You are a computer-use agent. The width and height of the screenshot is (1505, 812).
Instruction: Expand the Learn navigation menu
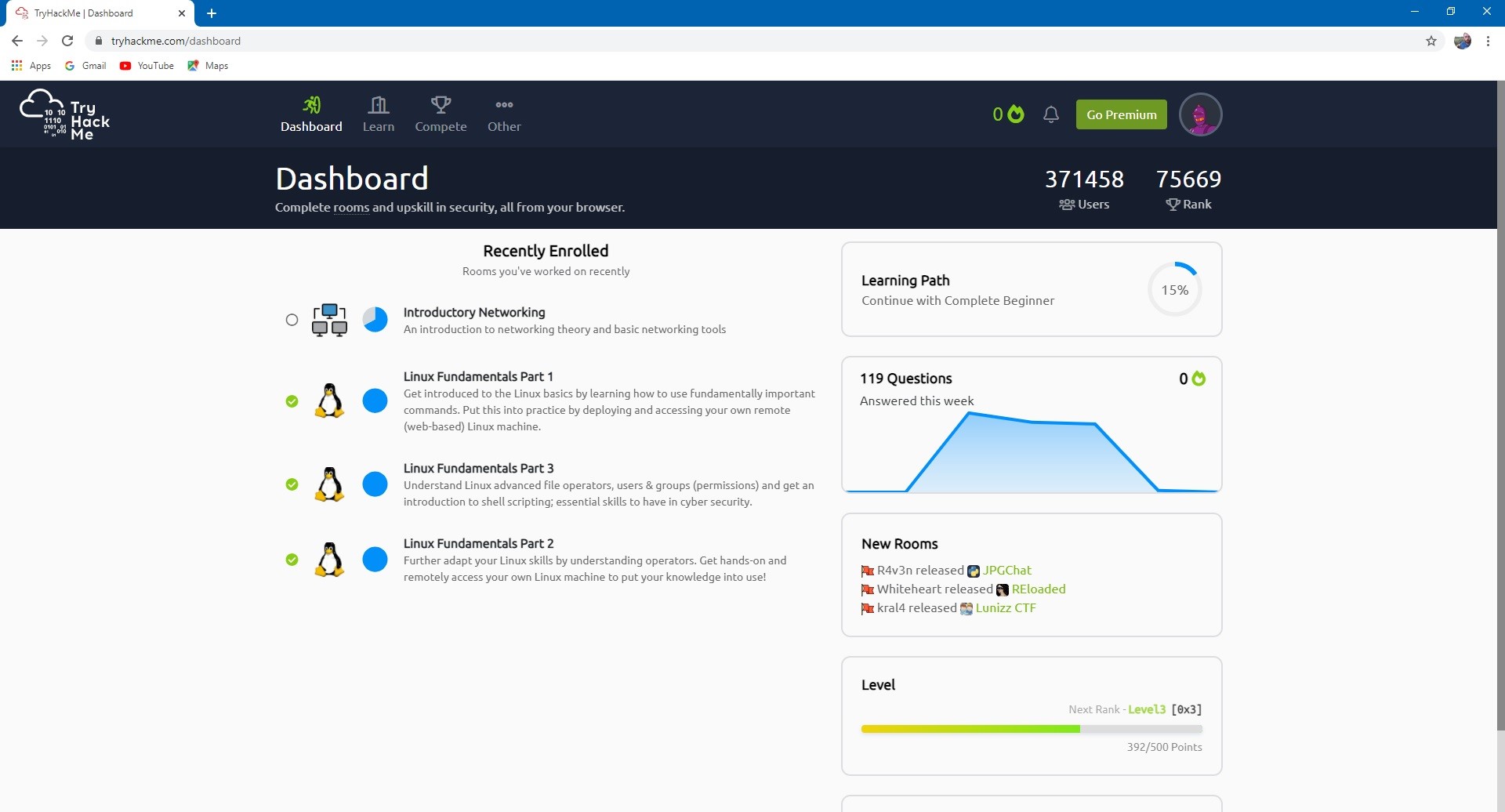[x=378, y=114]
